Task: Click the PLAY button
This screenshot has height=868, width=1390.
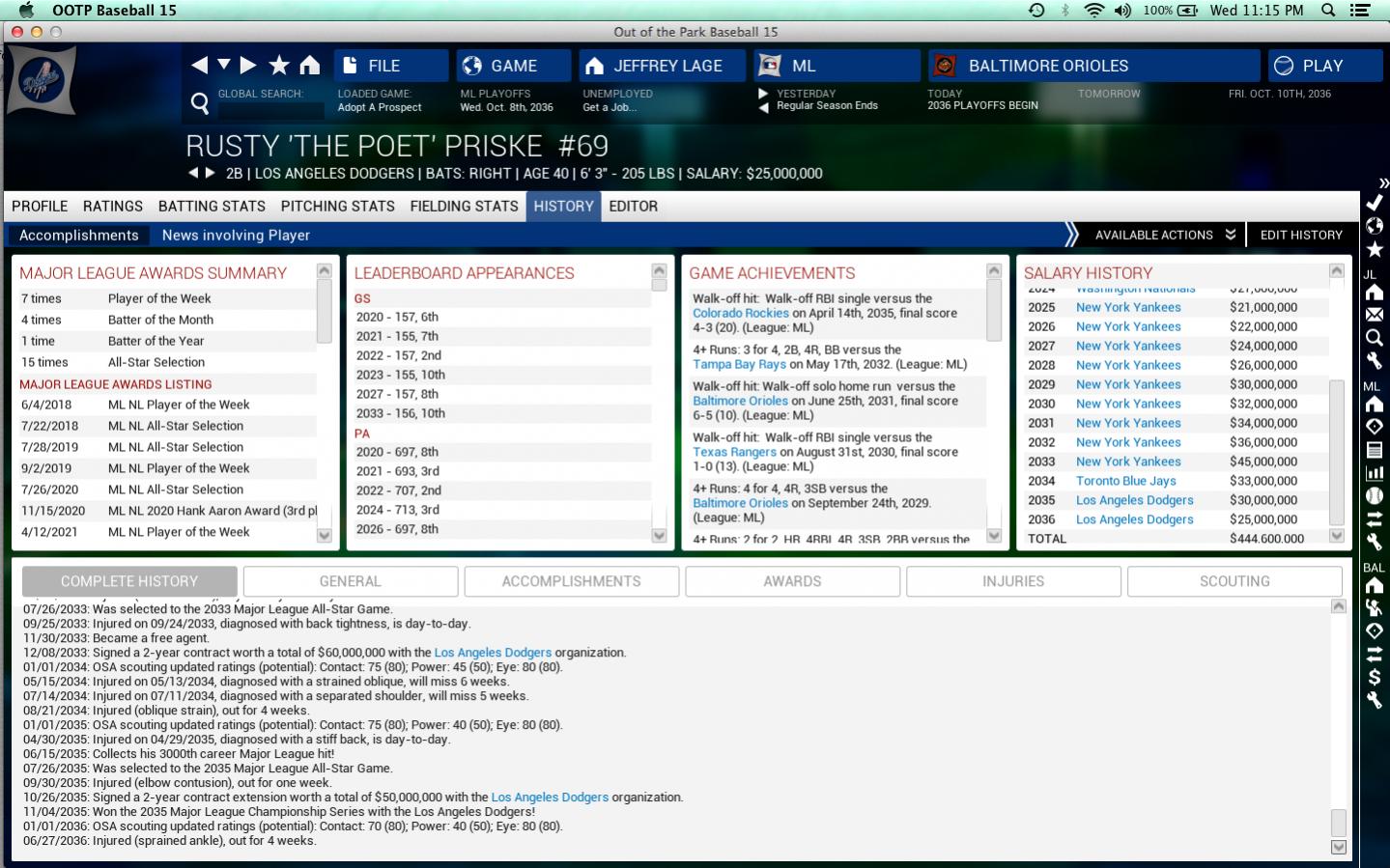Action: point(1325,66)
